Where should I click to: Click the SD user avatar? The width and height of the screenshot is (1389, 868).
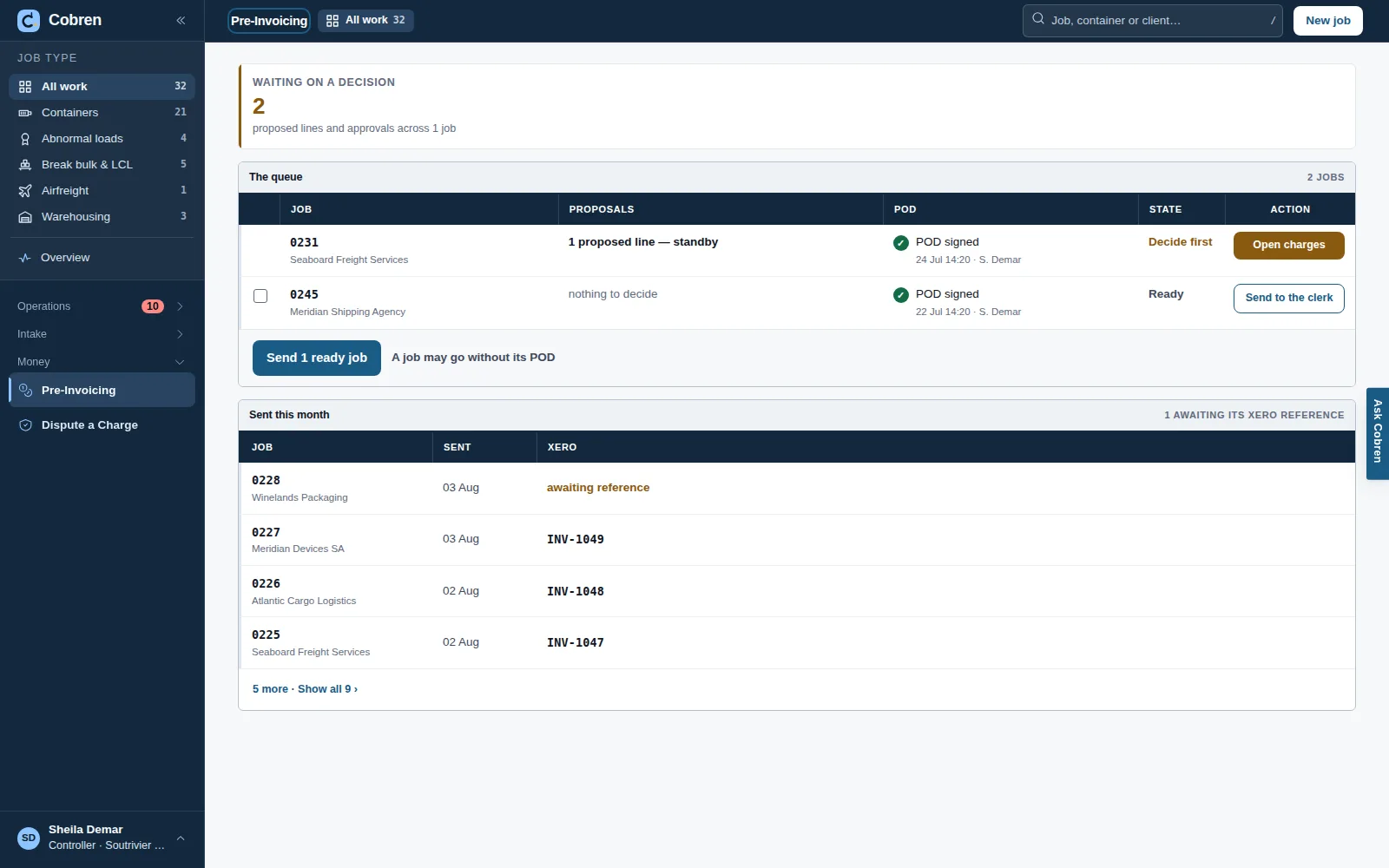pos(29,838)
